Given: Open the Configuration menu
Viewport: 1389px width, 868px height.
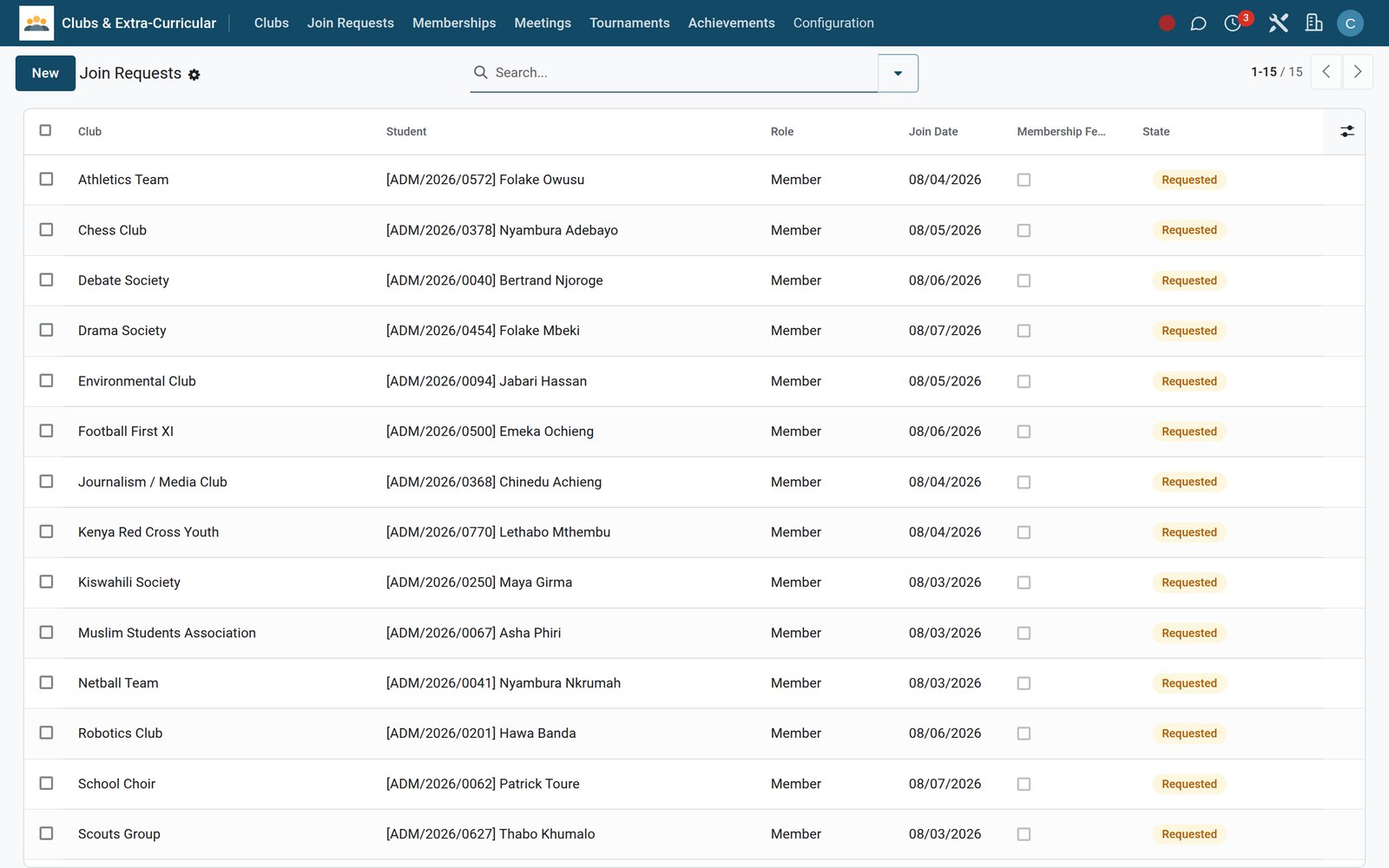Looking at the screenshot, I should 833,23.
